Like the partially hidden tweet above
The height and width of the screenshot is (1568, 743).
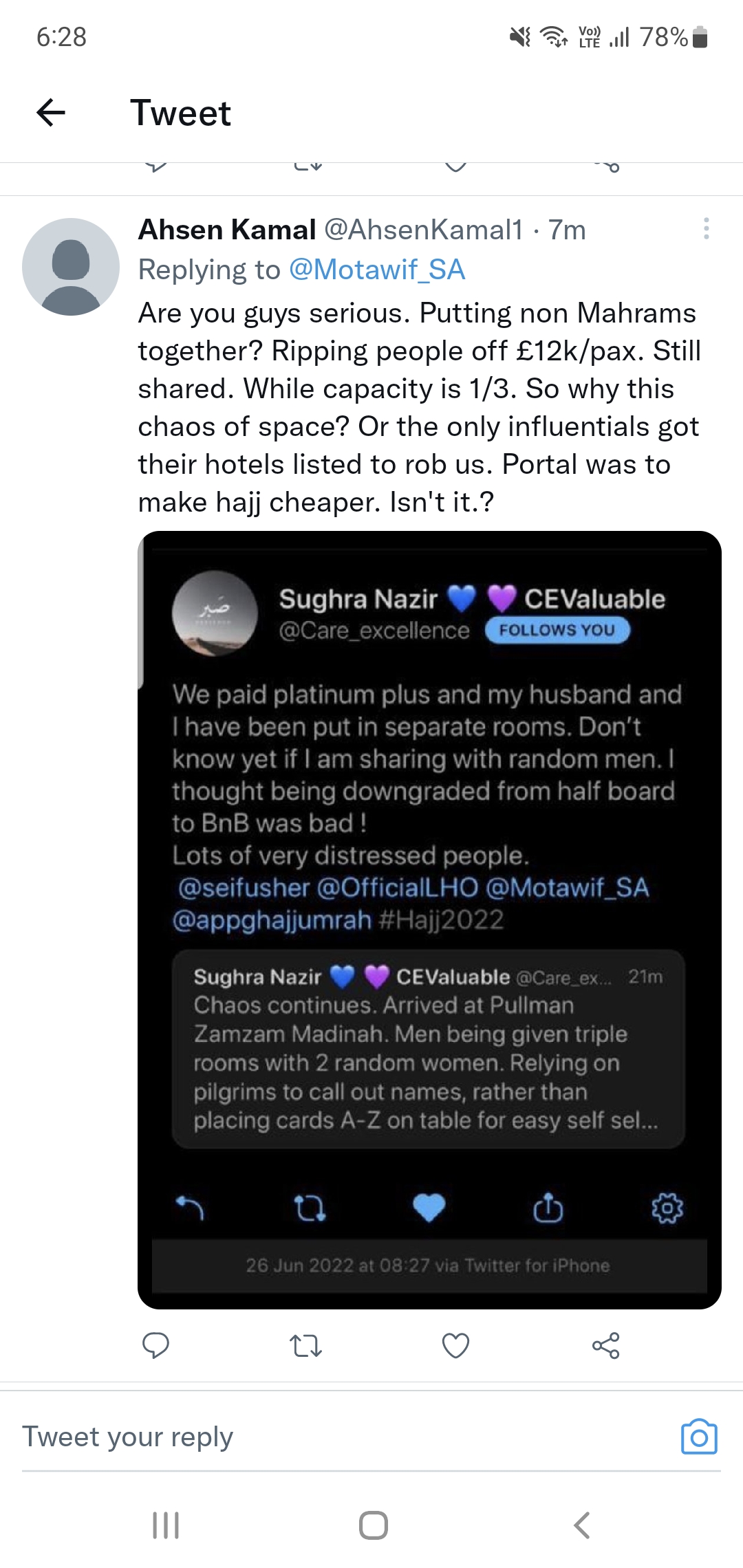(455, 166)
